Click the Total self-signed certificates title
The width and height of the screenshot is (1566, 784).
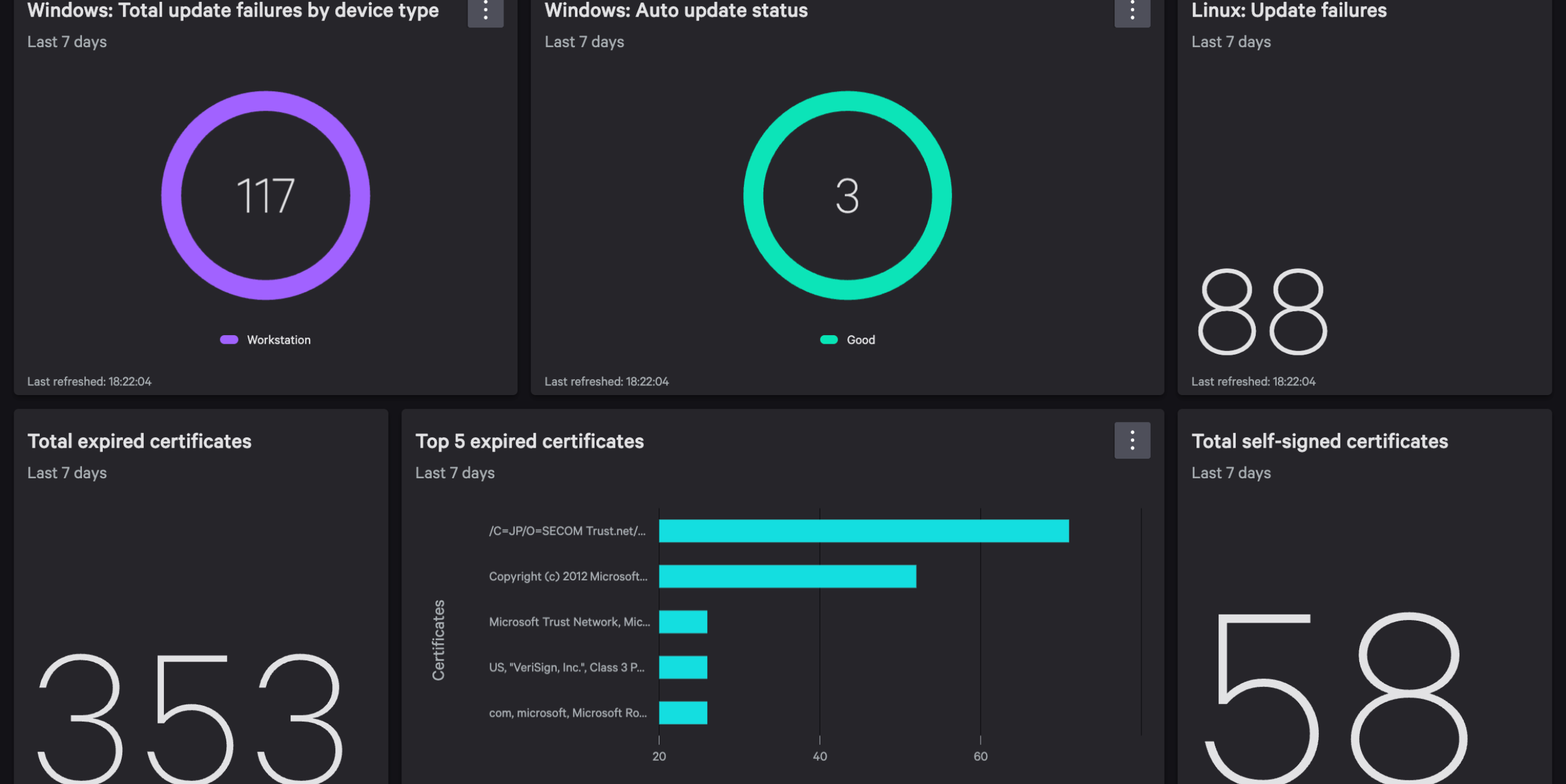pos(1319,442)
